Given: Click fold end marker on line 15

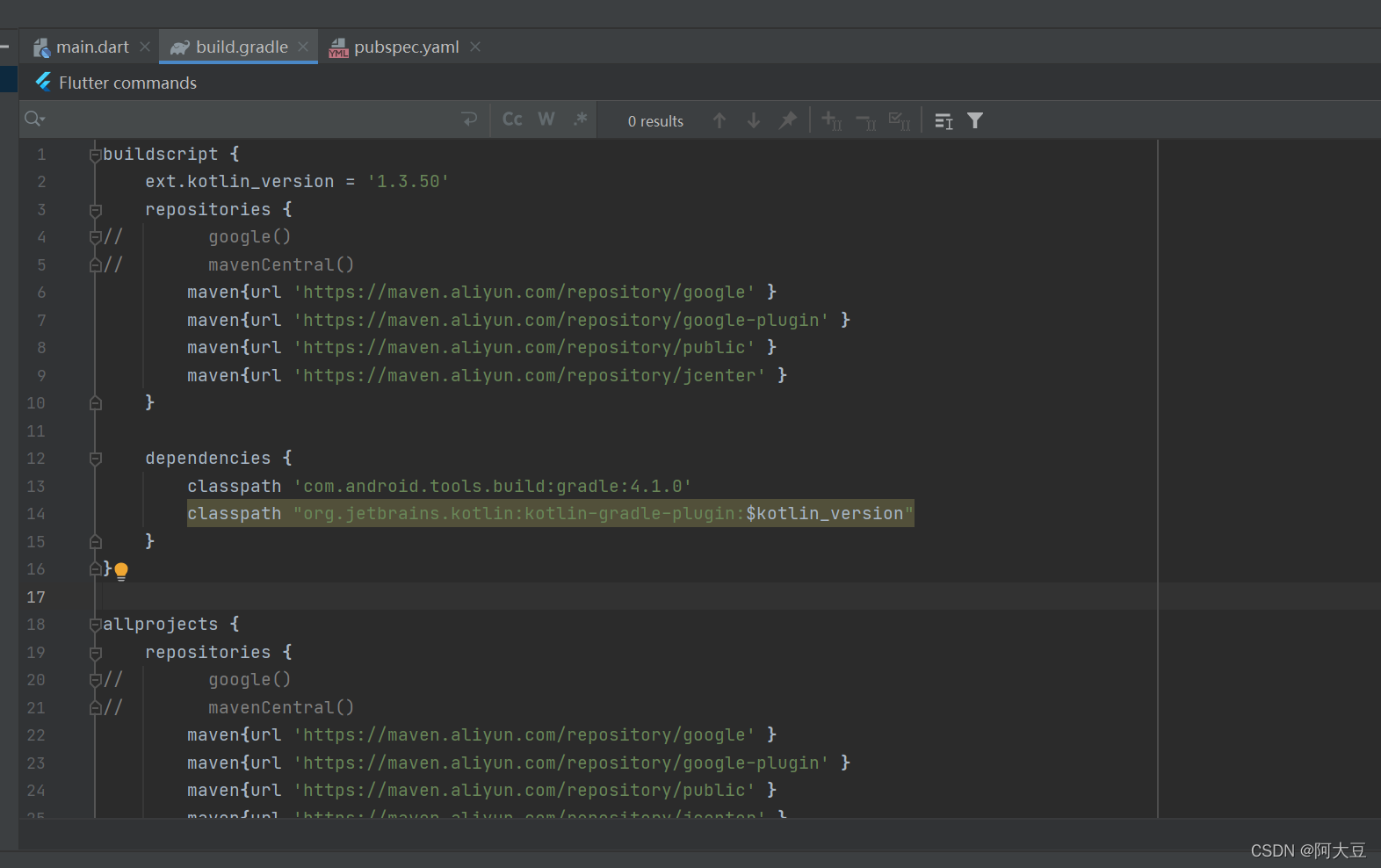Looking at the screenshot, I should tap(96, 542).
